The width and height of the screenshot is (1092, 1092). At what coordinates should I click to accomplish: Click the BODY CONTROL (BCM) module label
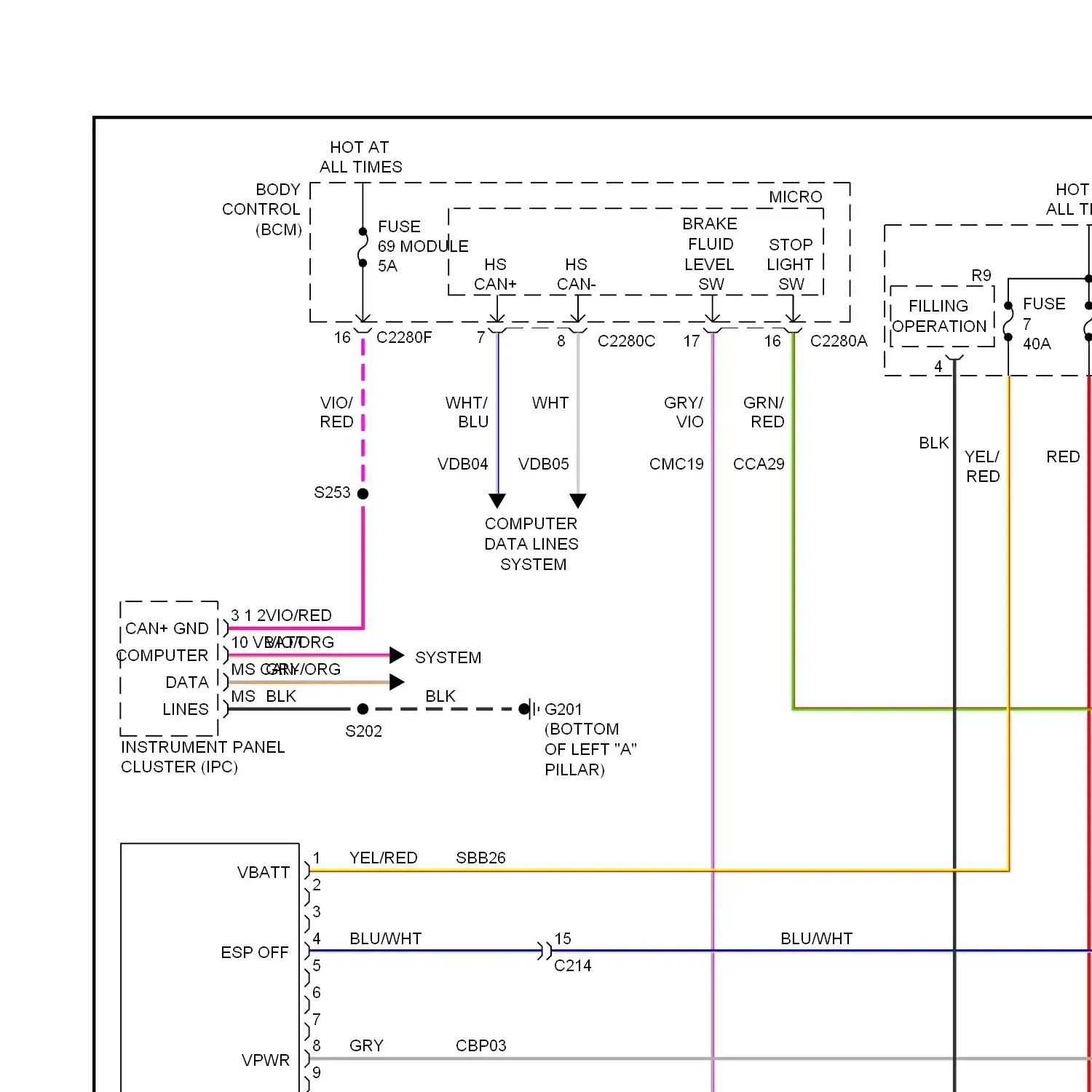click(x=262, y=210)
